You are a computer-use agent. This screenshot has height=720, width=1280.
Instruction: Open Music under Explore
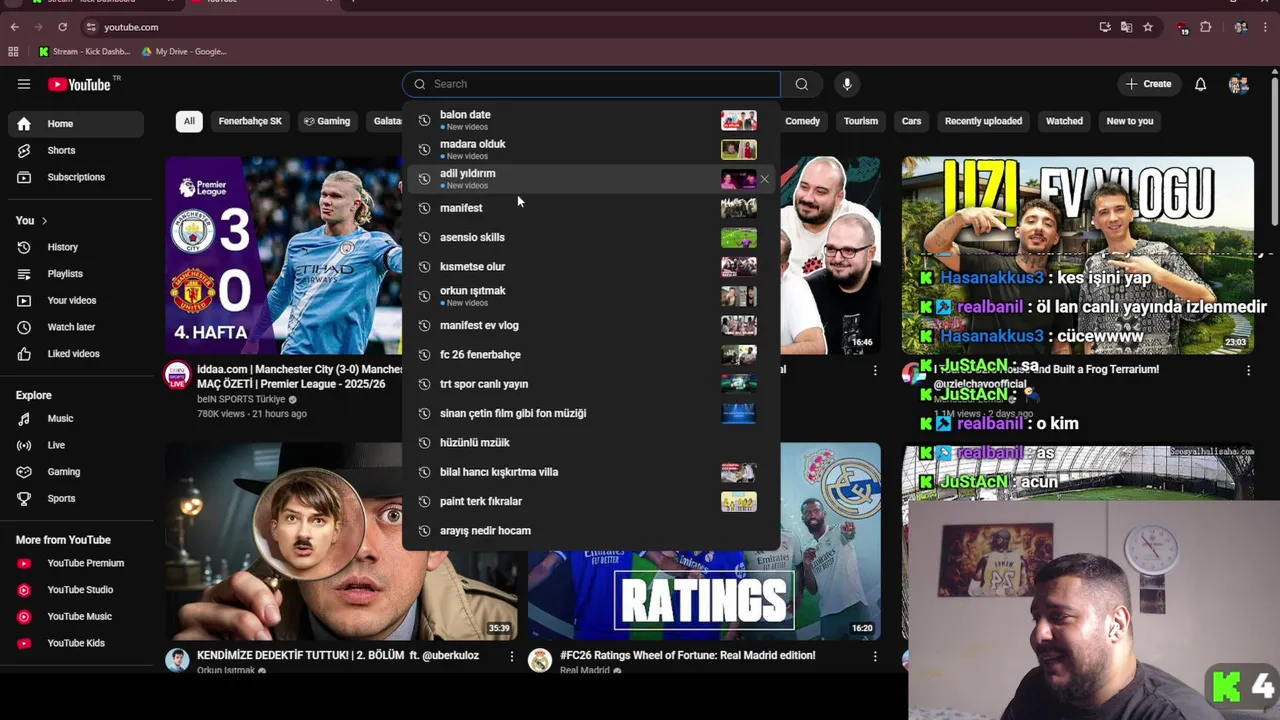click(x=76, y=418)
